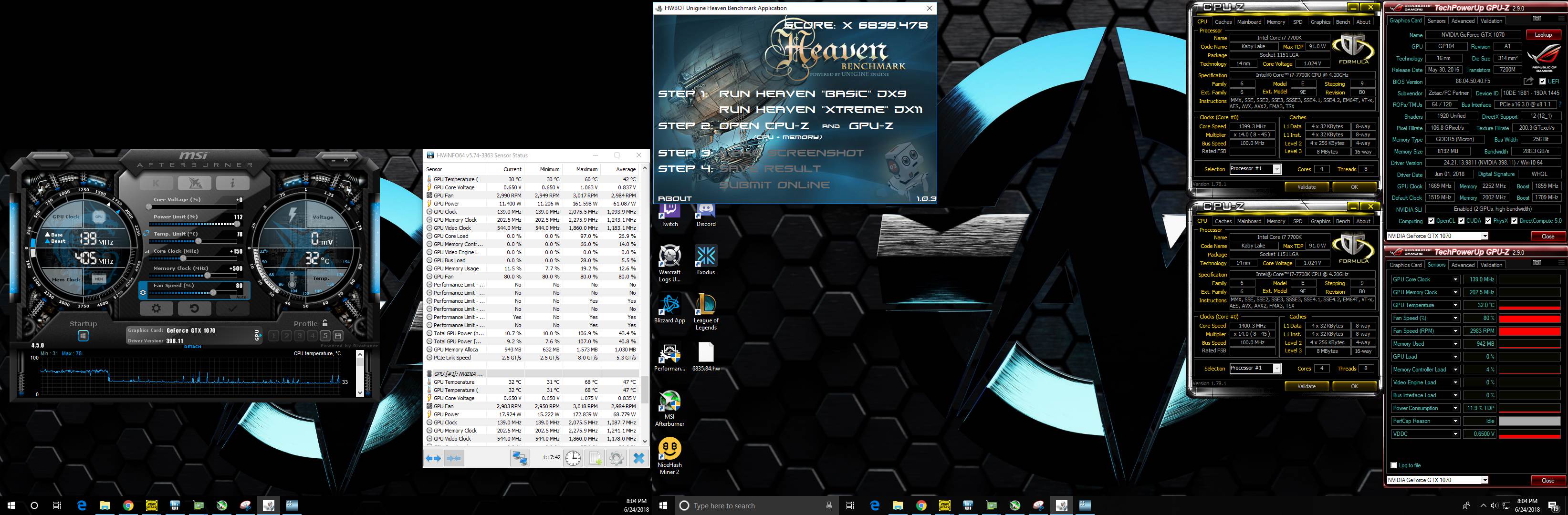Open Fan Speed (RPM) sensor dropdown
Screen dimensions: 1568x515
(1455, 331)
